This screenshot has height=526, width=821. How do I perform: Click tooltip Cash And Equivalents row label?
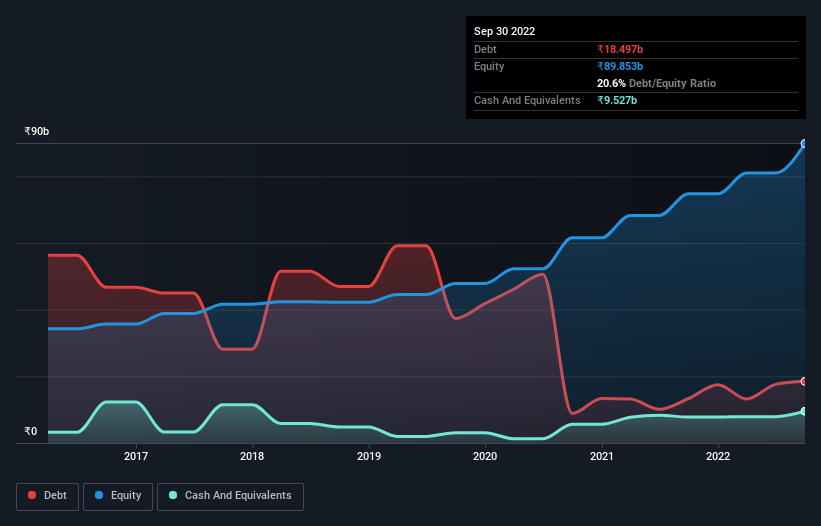point(527,100)
